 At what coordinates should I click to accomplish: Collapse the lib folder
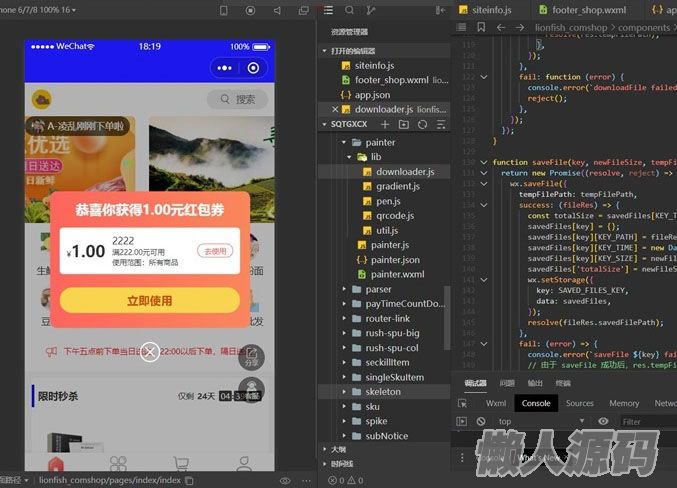(349, 157)
